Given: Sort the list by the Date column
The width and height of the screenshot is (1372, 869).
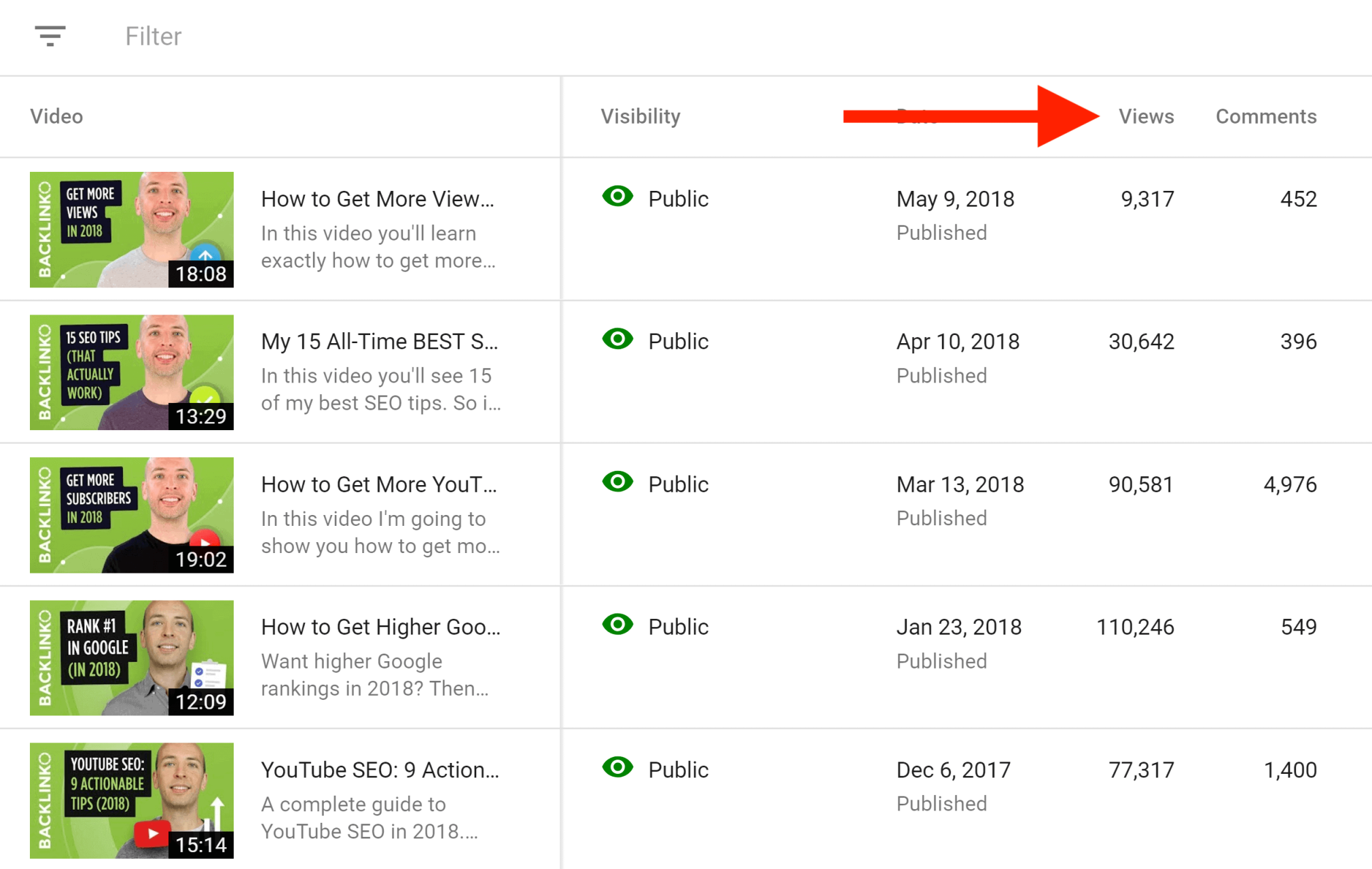Looking at the screenshot, I should pos(917,116).
